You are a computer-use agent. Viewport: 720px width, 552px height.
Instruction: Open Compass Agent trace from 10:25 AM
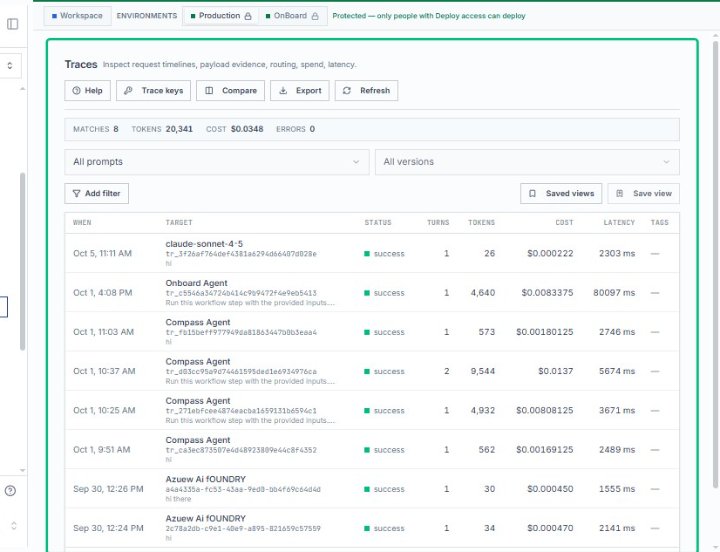point(372,411)
